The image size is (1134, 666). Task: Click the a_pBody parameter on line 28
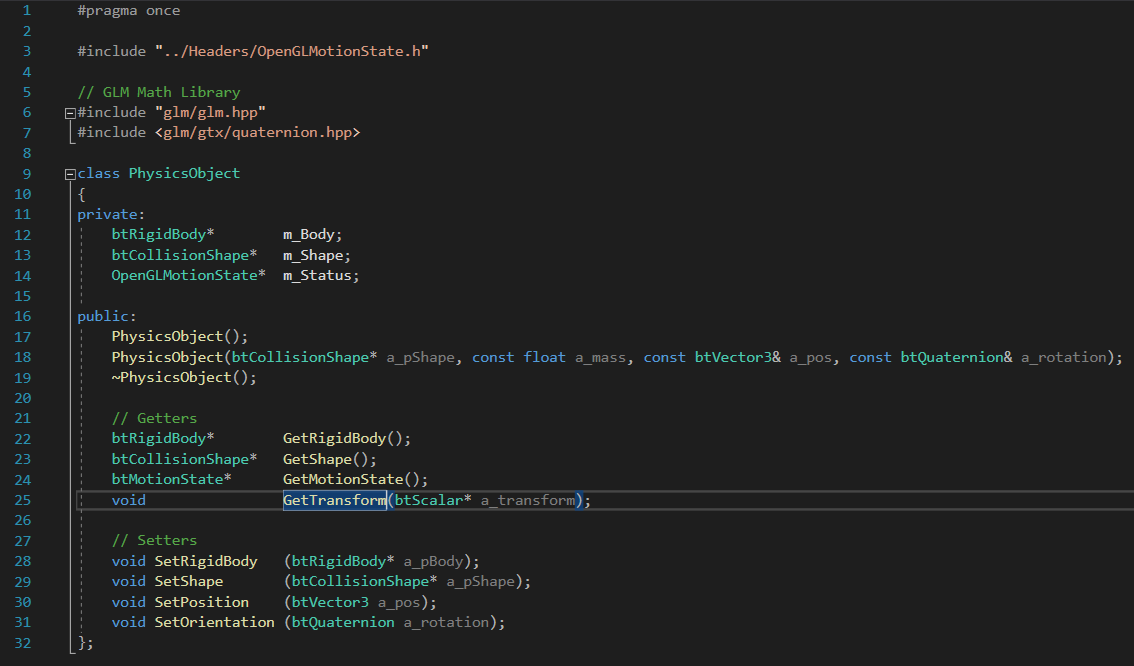tap(433, 561)
